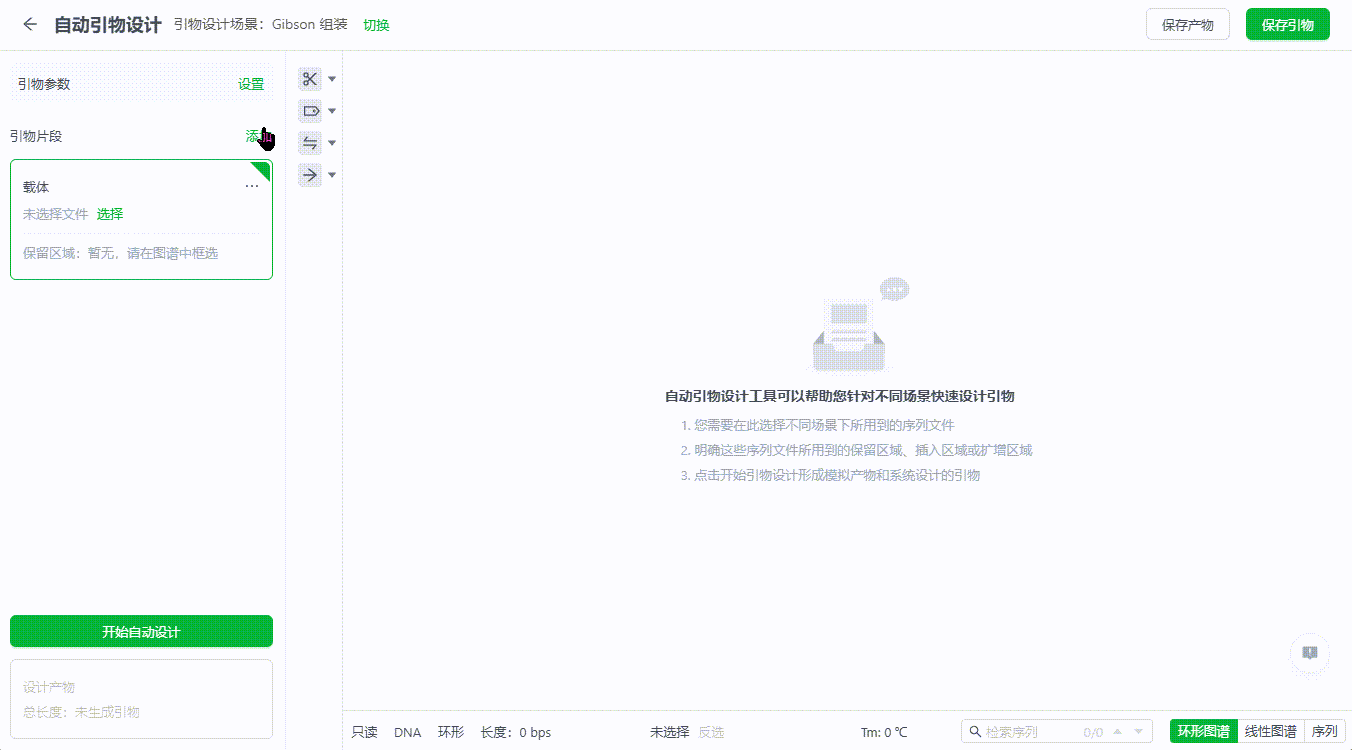1352x750 pixels.
Task: Select the annotation label tool
Action: pos(310,110)
